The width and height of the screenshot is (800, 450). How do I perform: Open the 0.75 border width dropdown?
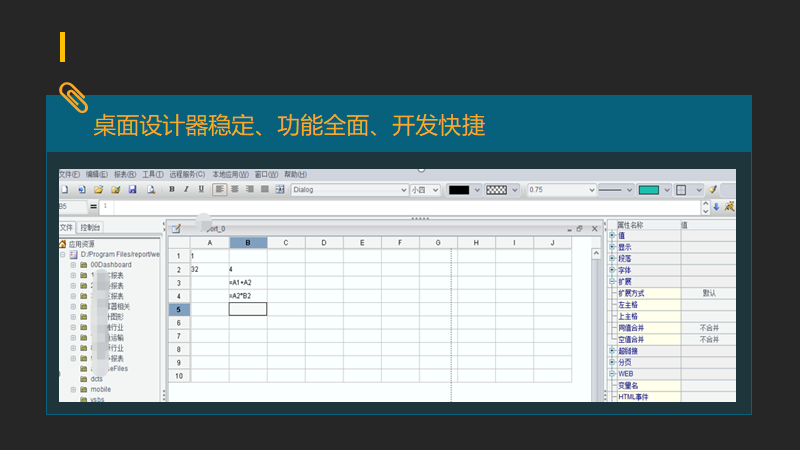tap(561, 190)
